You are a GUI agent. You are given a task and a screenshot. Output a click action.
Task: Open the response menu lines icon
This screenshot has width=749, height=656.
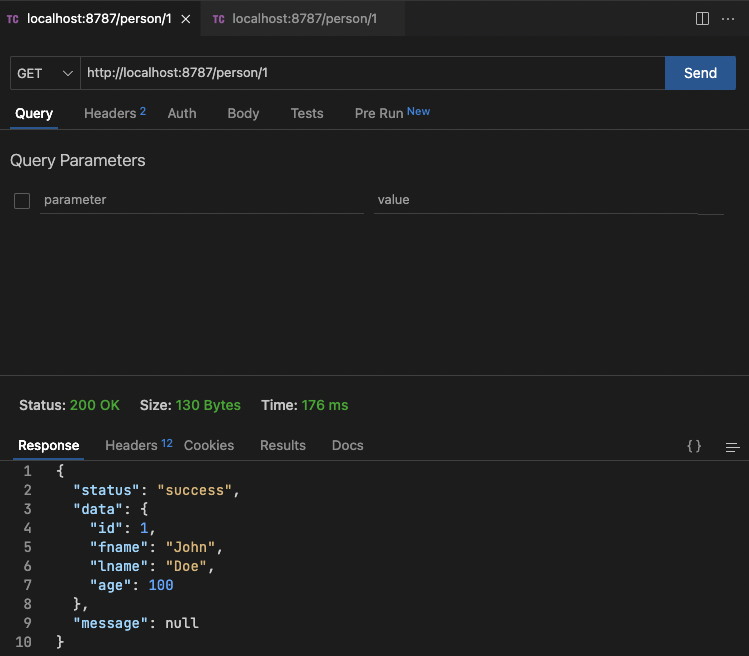pyautogui.click(x=733, y=446)
